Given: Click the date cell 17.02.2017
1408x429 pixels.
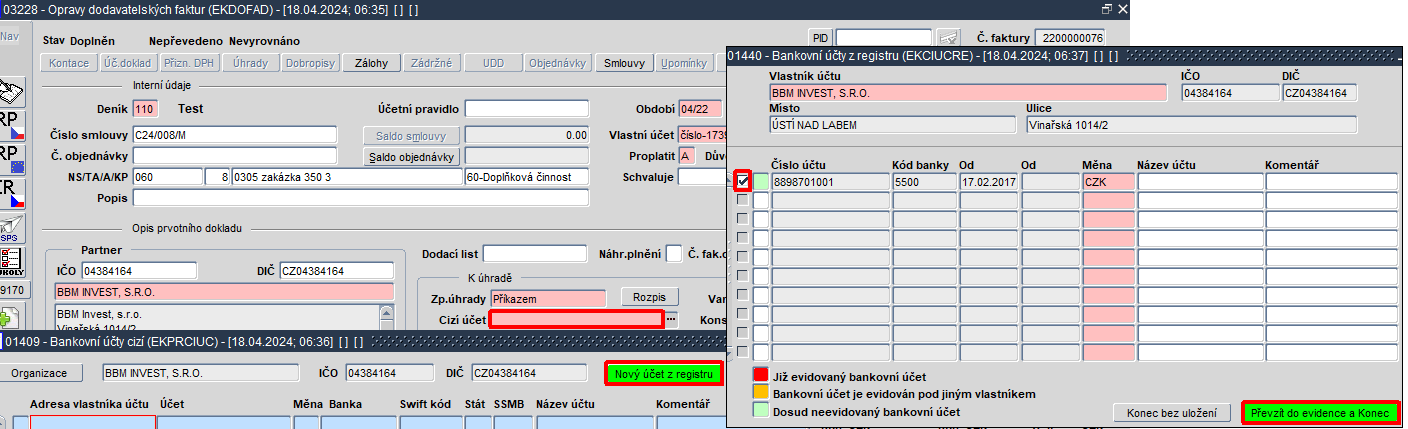Looking at the screenshot, I should 989,182.
